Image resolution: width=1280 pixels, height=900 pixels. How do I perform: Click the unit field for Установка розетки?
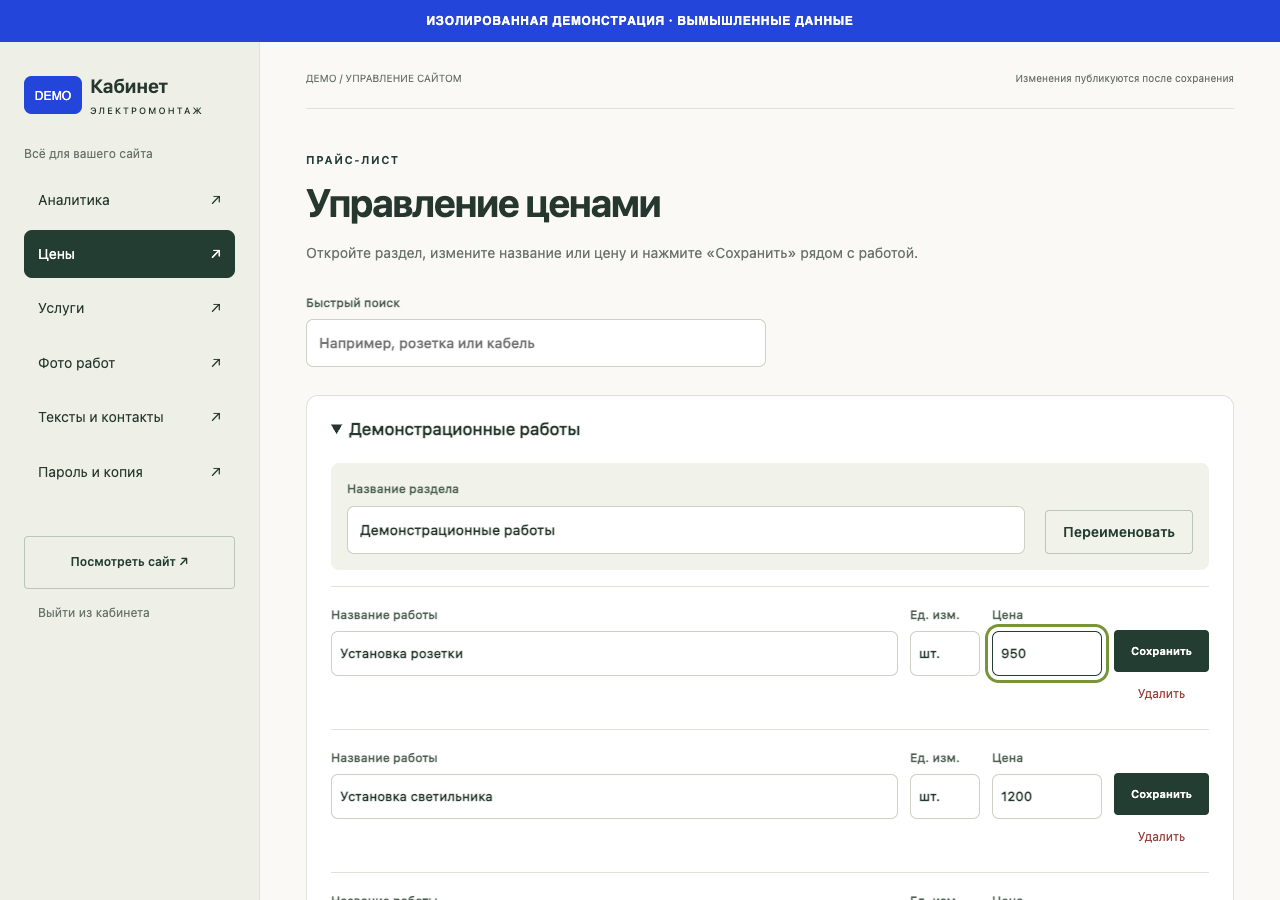point(945,653)
